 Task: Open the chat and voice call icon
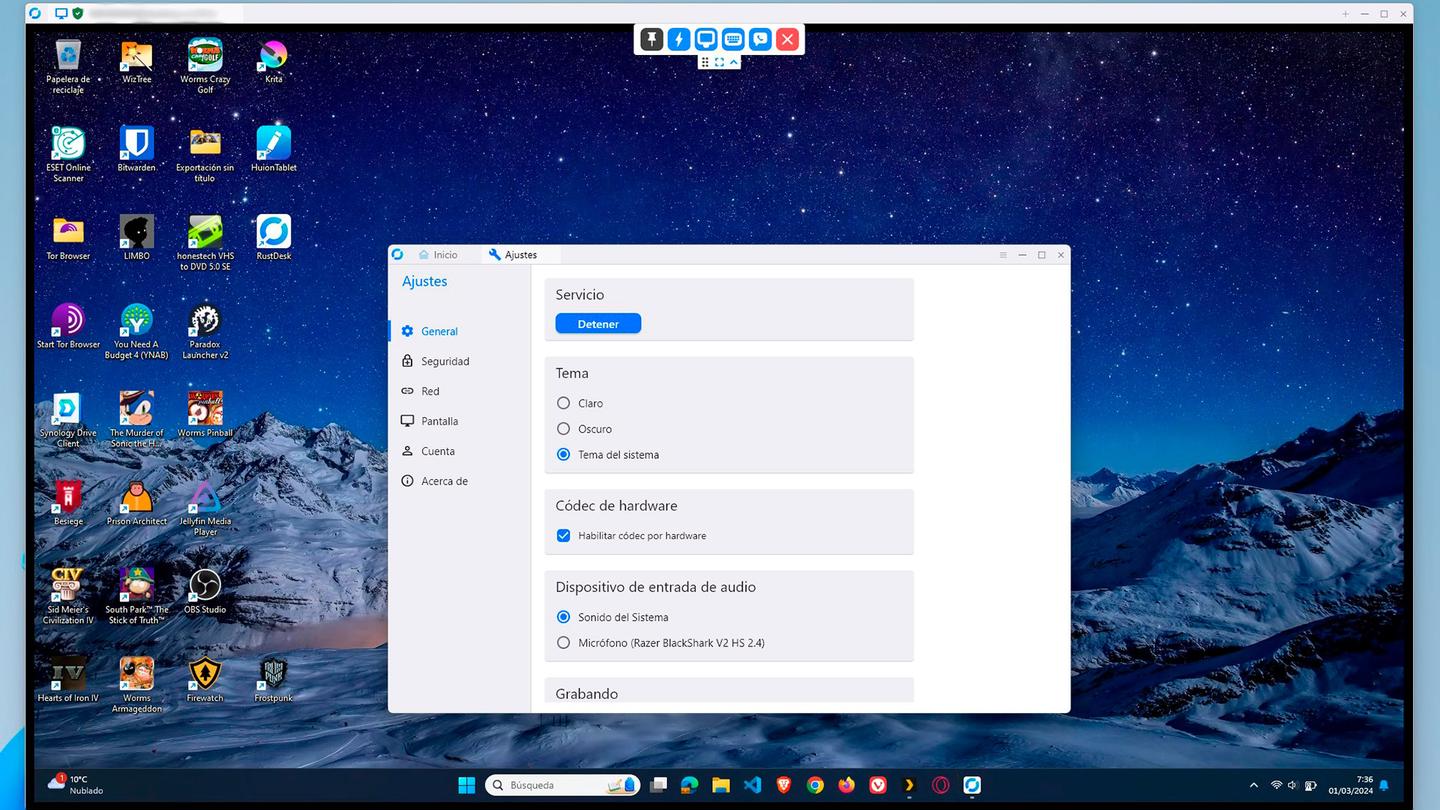tap(760, 40)
